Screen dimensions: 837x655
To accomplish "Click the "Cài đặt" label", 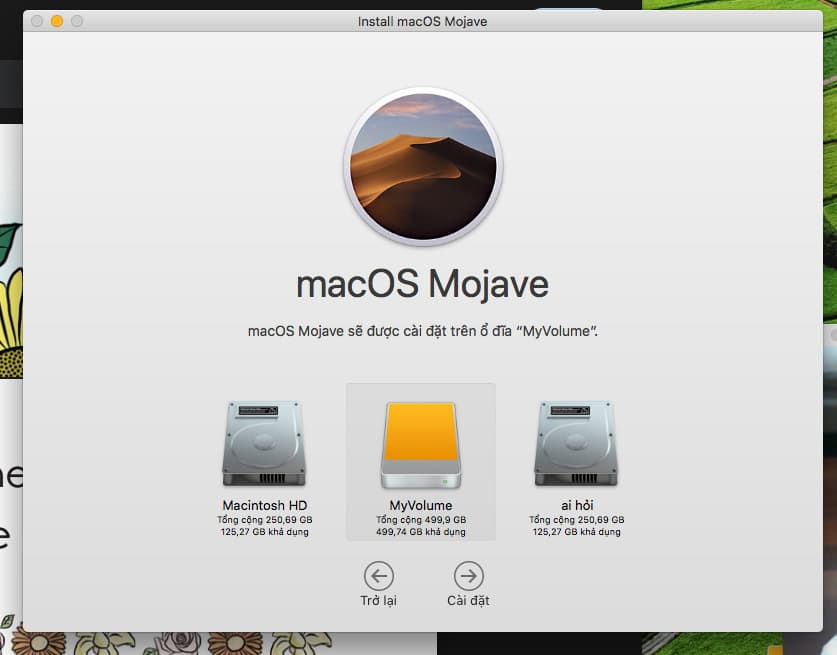I will point(468,601).
